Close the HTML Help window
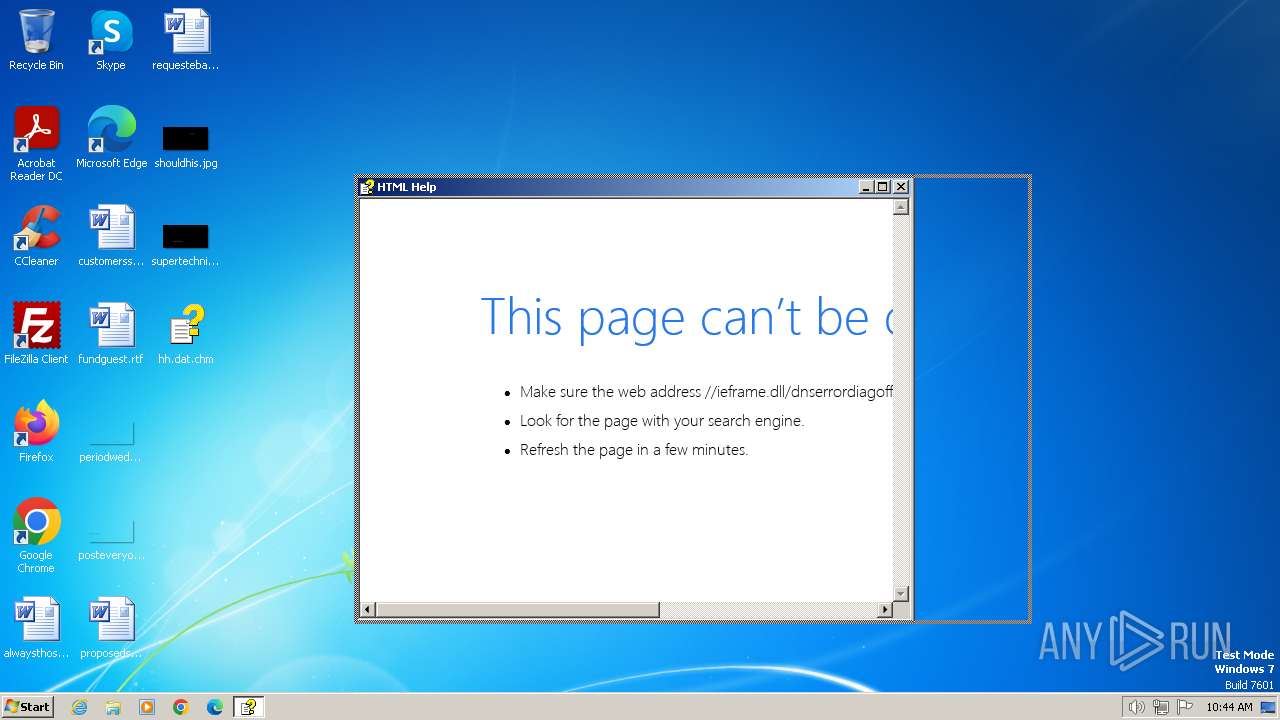This screenshot has height=720, width=1280. 901,187
